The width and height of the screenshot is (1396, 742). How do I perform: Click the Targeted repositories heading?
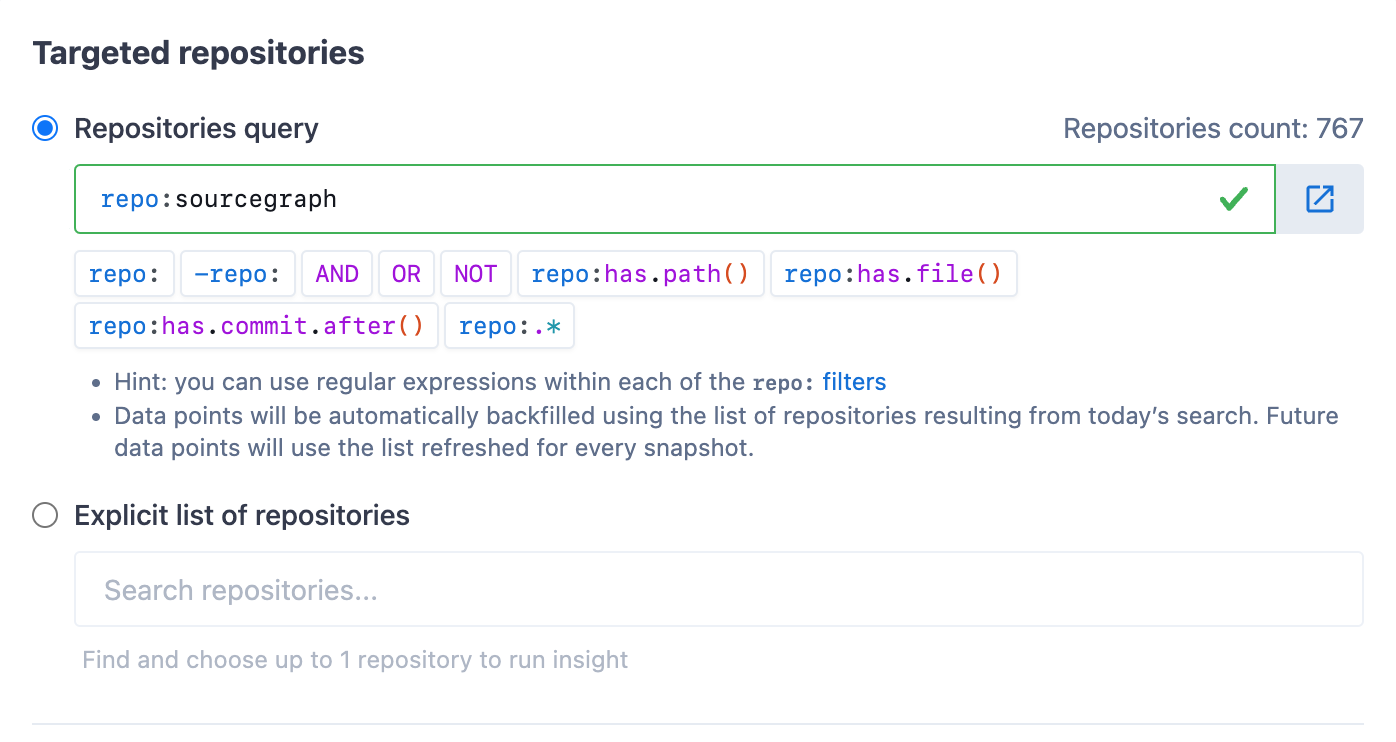click(198, 53)
